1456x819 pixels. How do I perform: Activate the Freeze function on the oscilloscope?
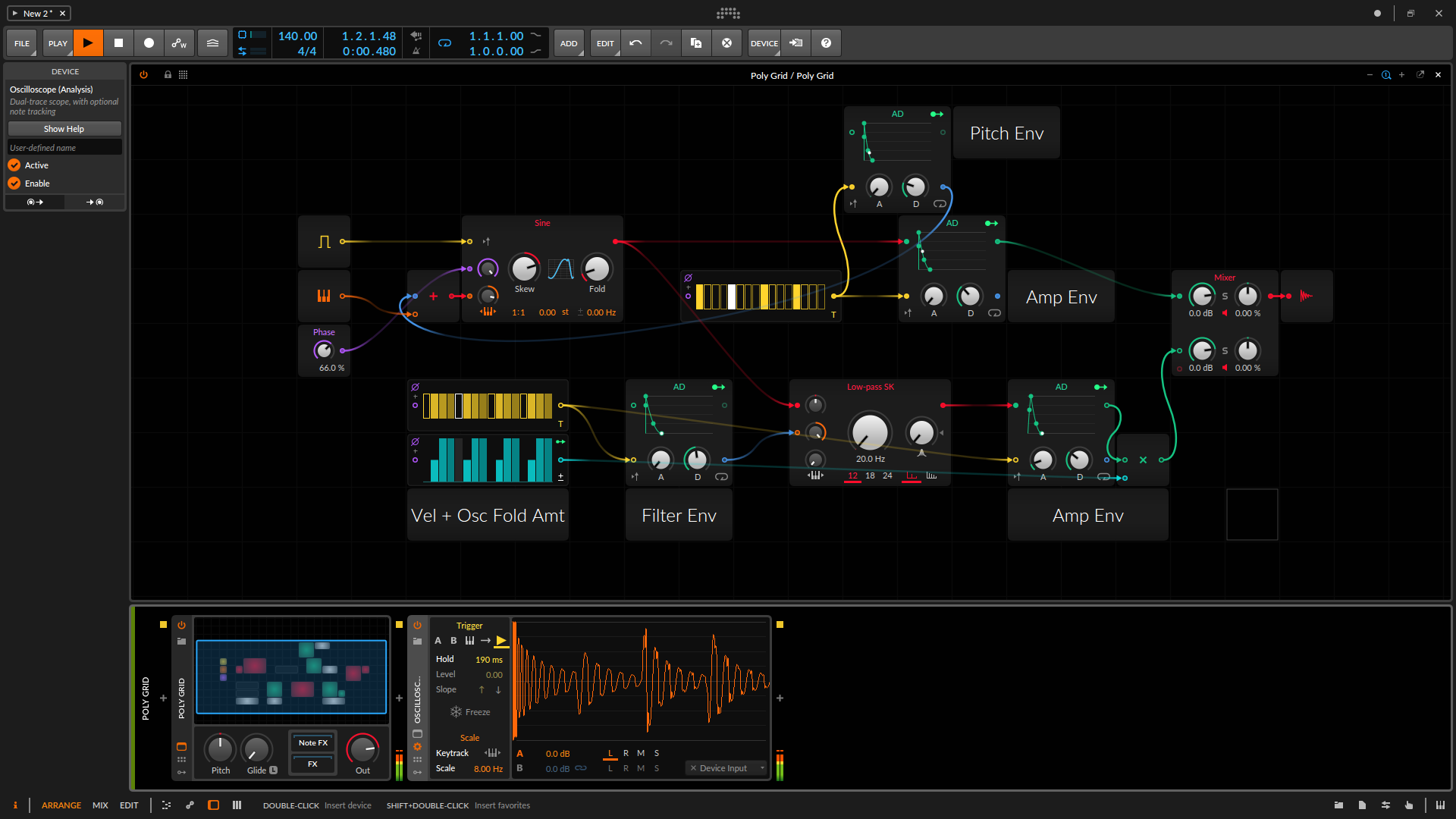pyautogui.click(x=470, y=711)
